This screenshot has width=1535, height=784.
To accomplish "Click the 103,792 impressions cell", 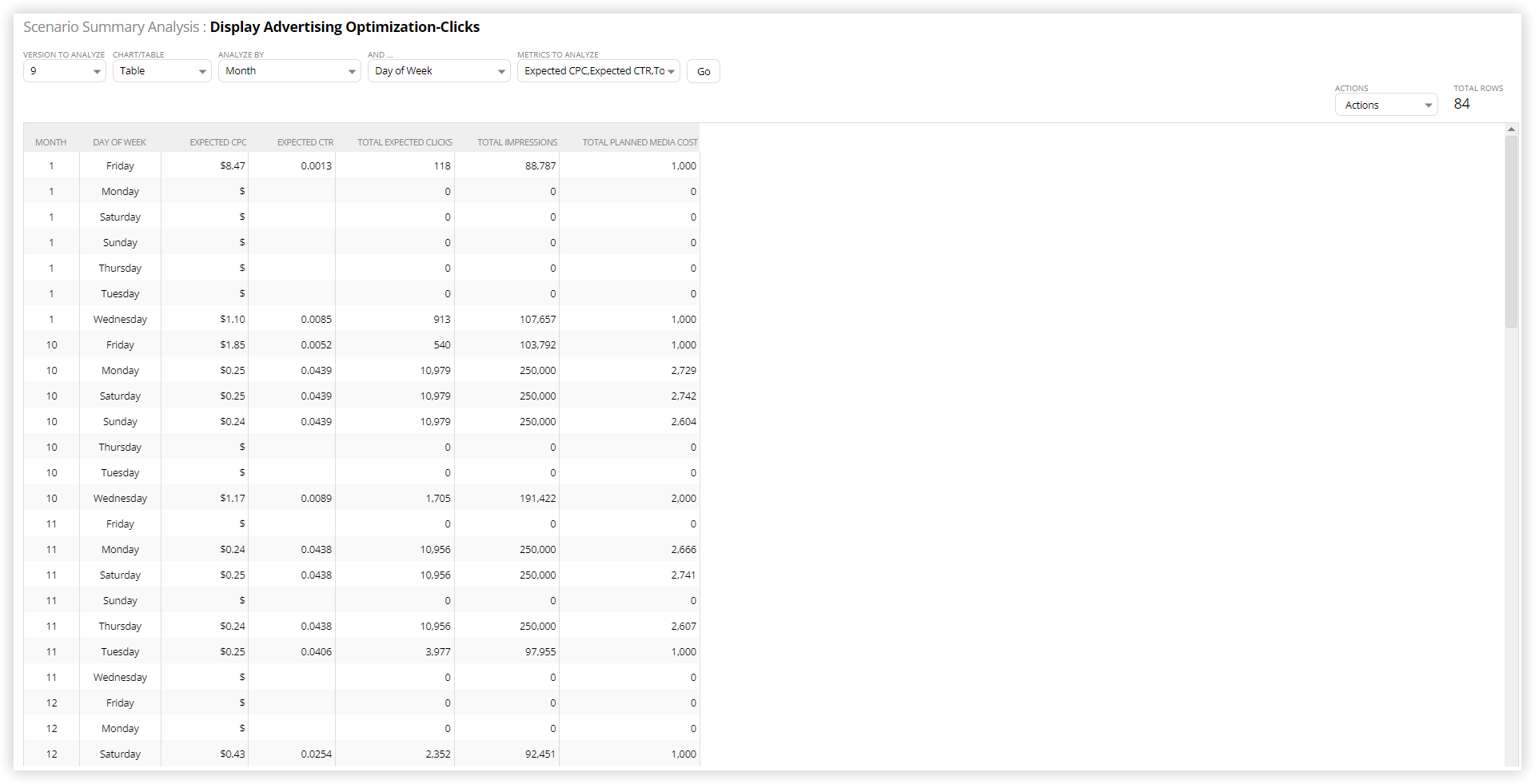I will (507, 345).
